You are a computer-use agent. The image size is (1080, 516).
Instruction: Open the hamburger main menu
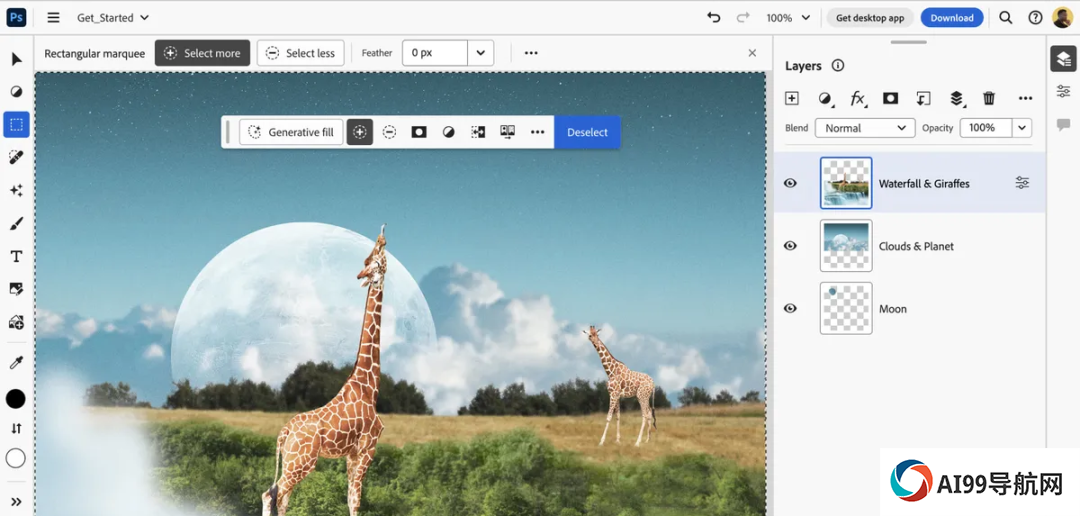[x=53, y=18]
